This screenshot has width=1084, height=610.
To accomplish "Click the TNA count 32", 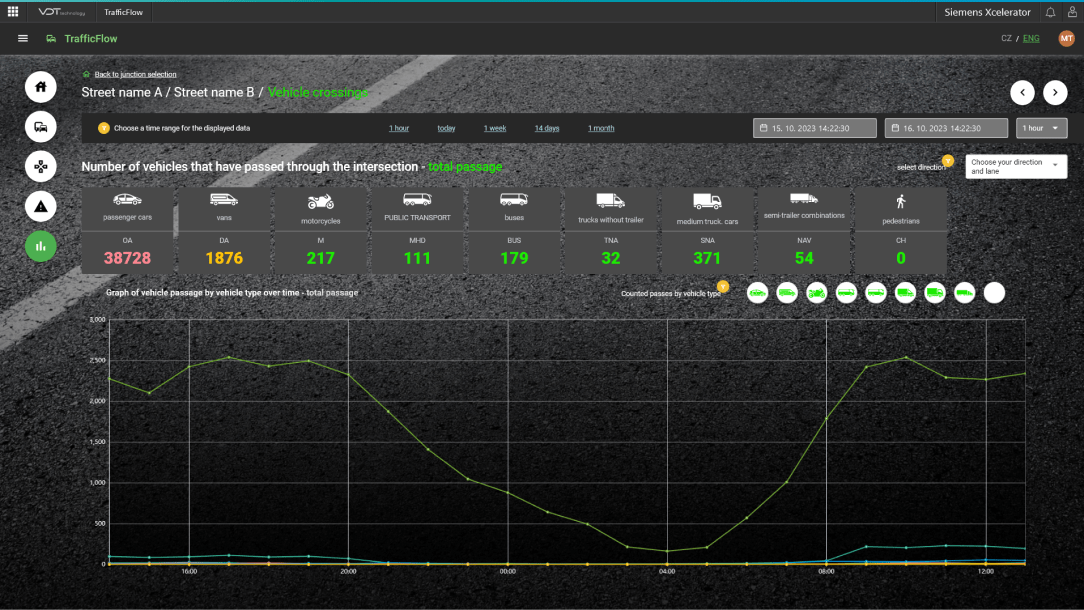I will 610,258.
